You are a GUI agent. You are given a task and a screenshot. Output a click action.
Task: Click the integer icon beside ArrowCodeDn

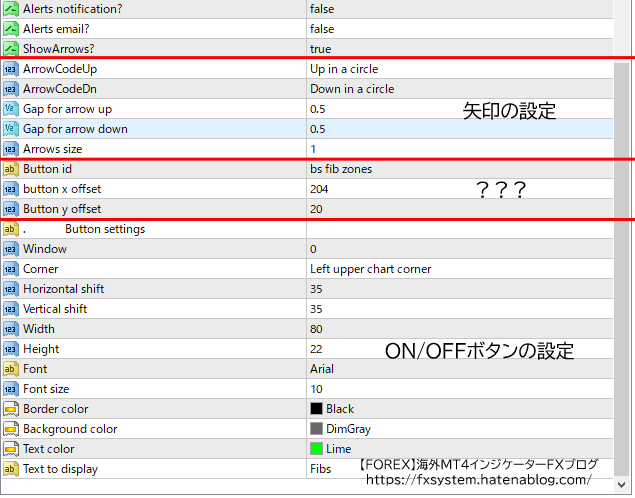pyautogui.click(x=11, y=89)
